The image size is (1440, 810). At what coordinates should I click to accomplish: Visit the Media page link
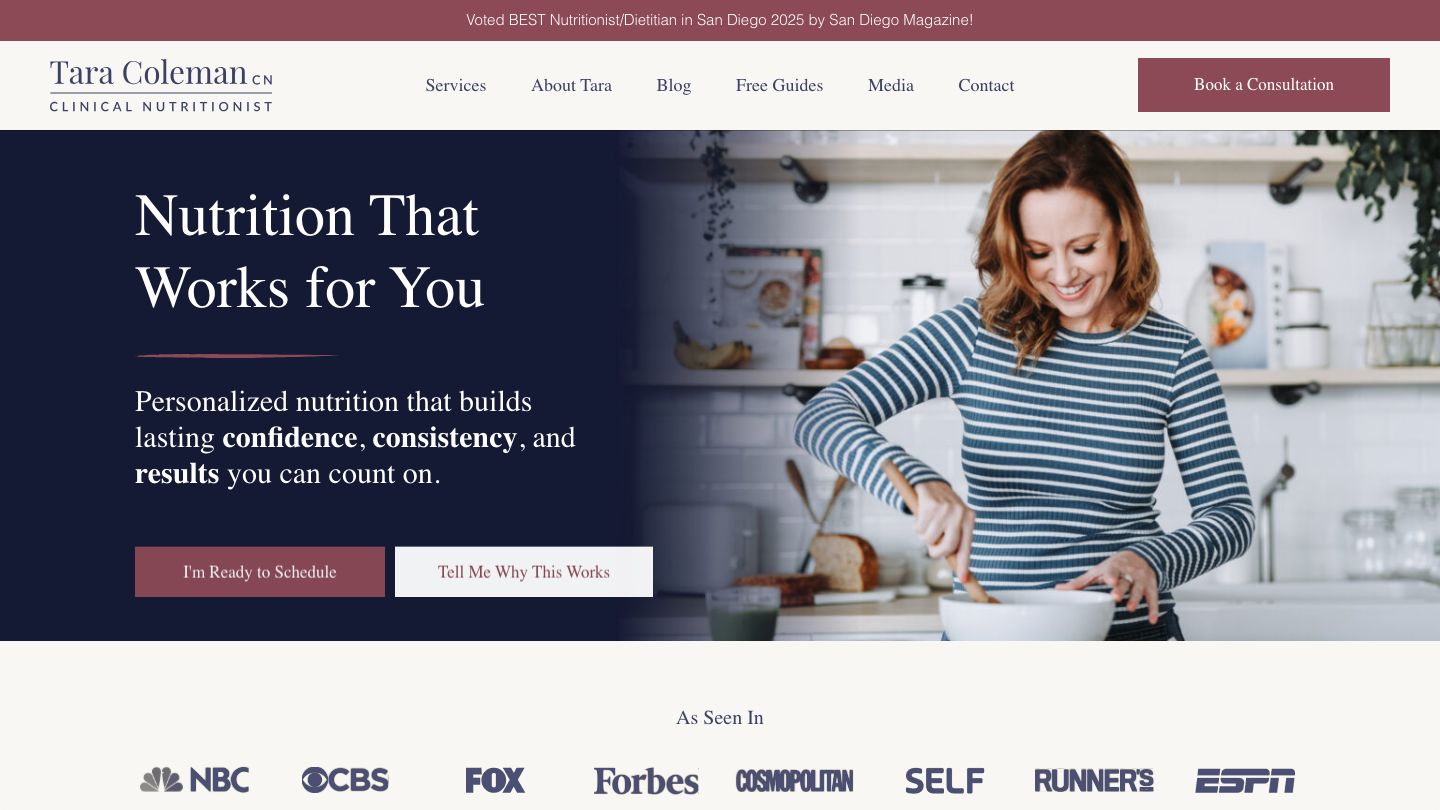[891, 85]
